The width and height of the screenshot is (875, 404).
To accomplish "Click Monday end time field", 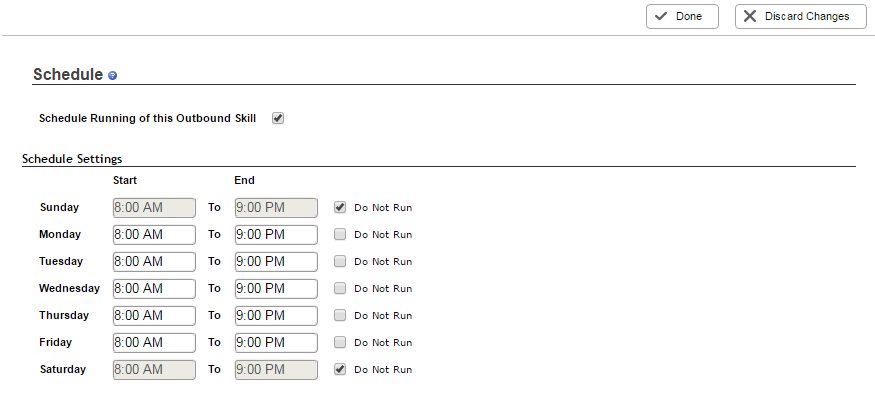I will click(x=276, y=234).
